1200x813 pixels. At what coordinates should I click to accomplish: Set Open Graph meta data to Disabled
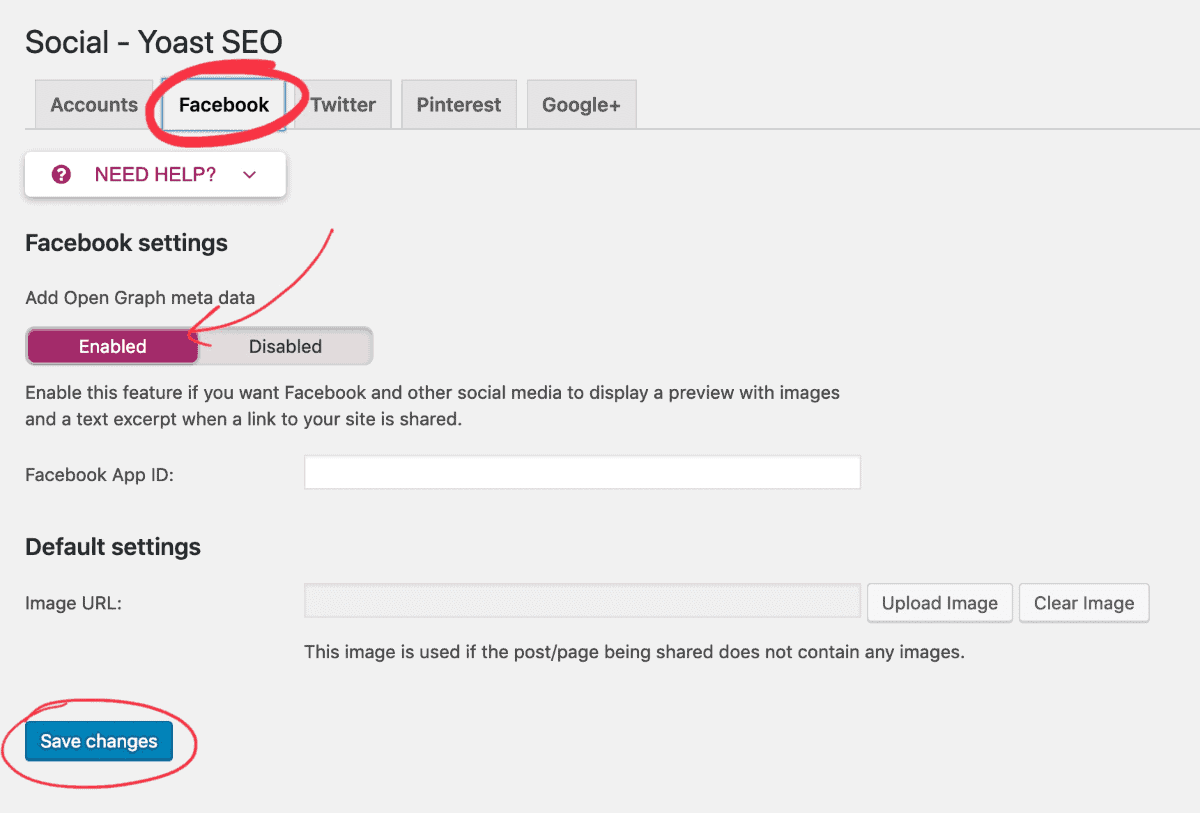point(285,346)
